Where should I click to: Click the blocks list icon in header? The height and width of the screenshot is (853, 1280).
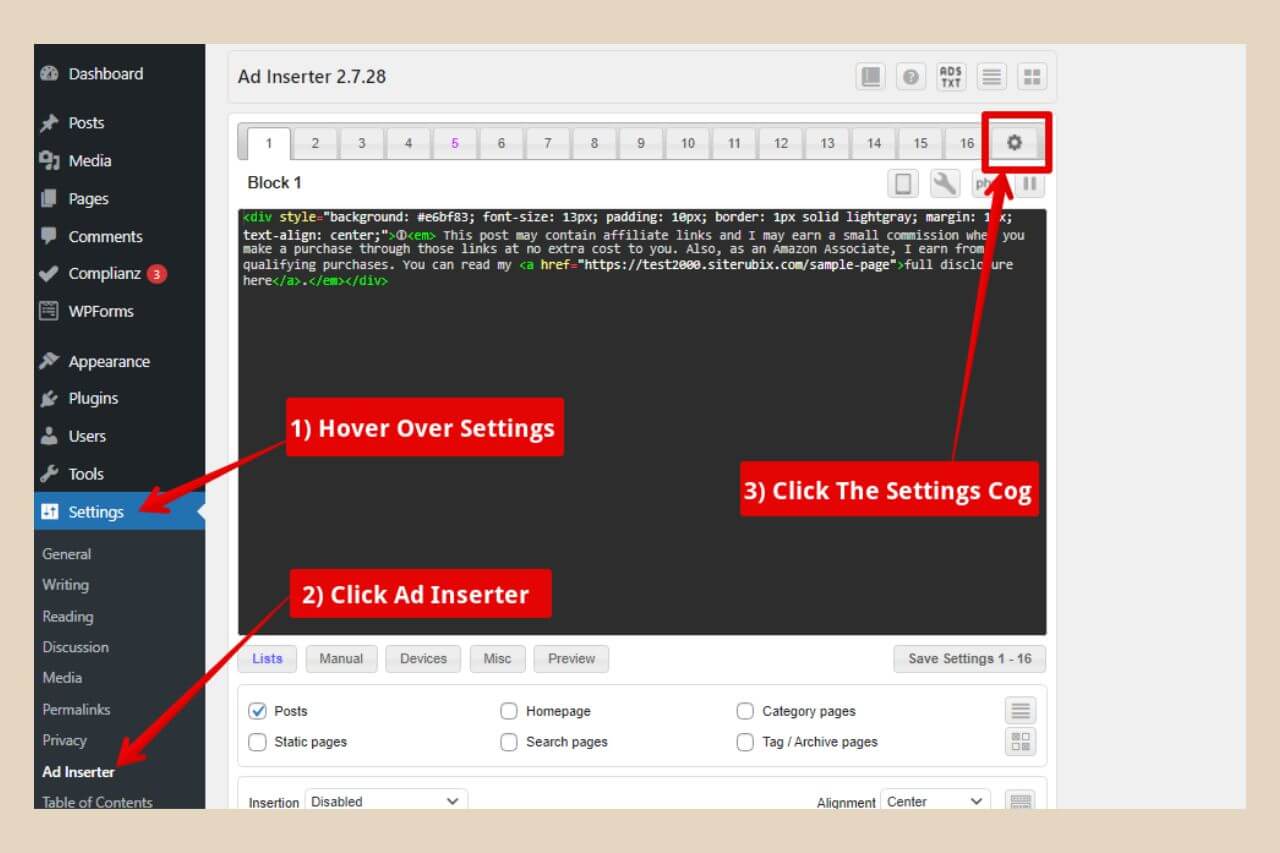pyautogui.click(x=991, y=77)
